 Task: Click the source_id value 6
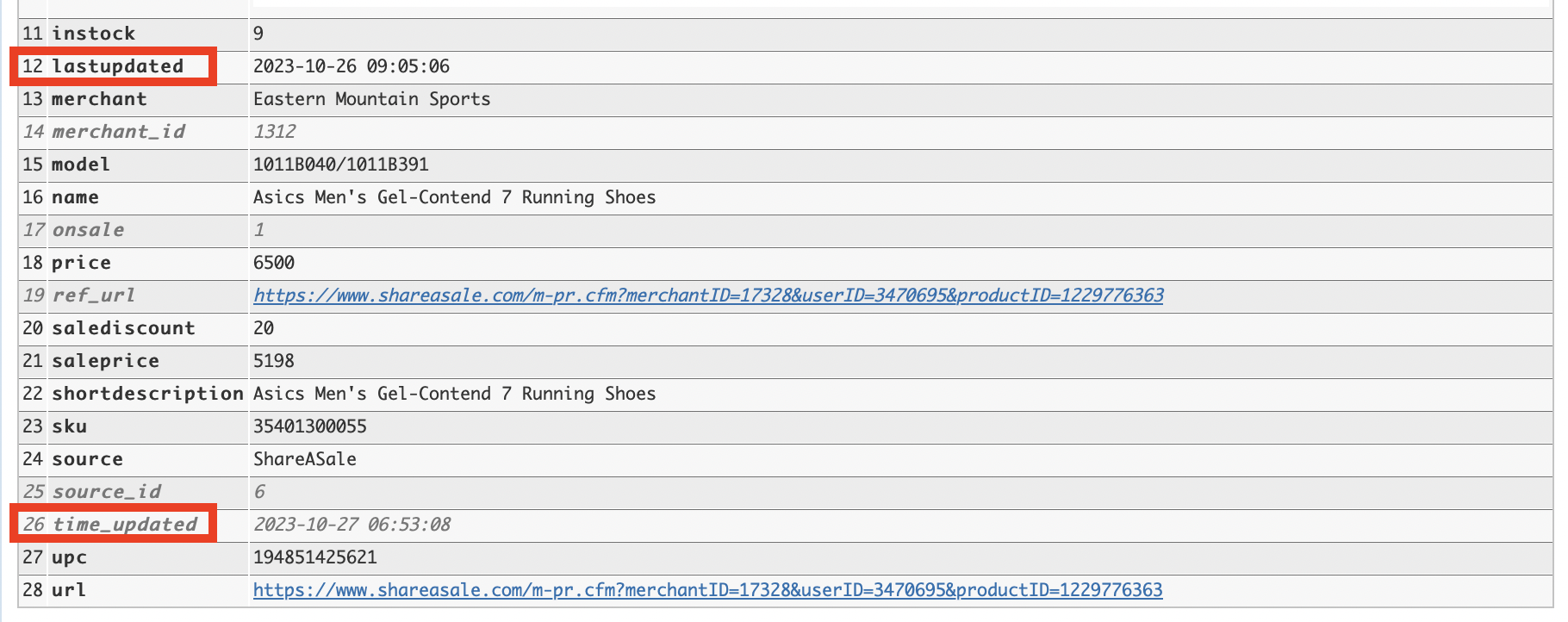(259, 492)
